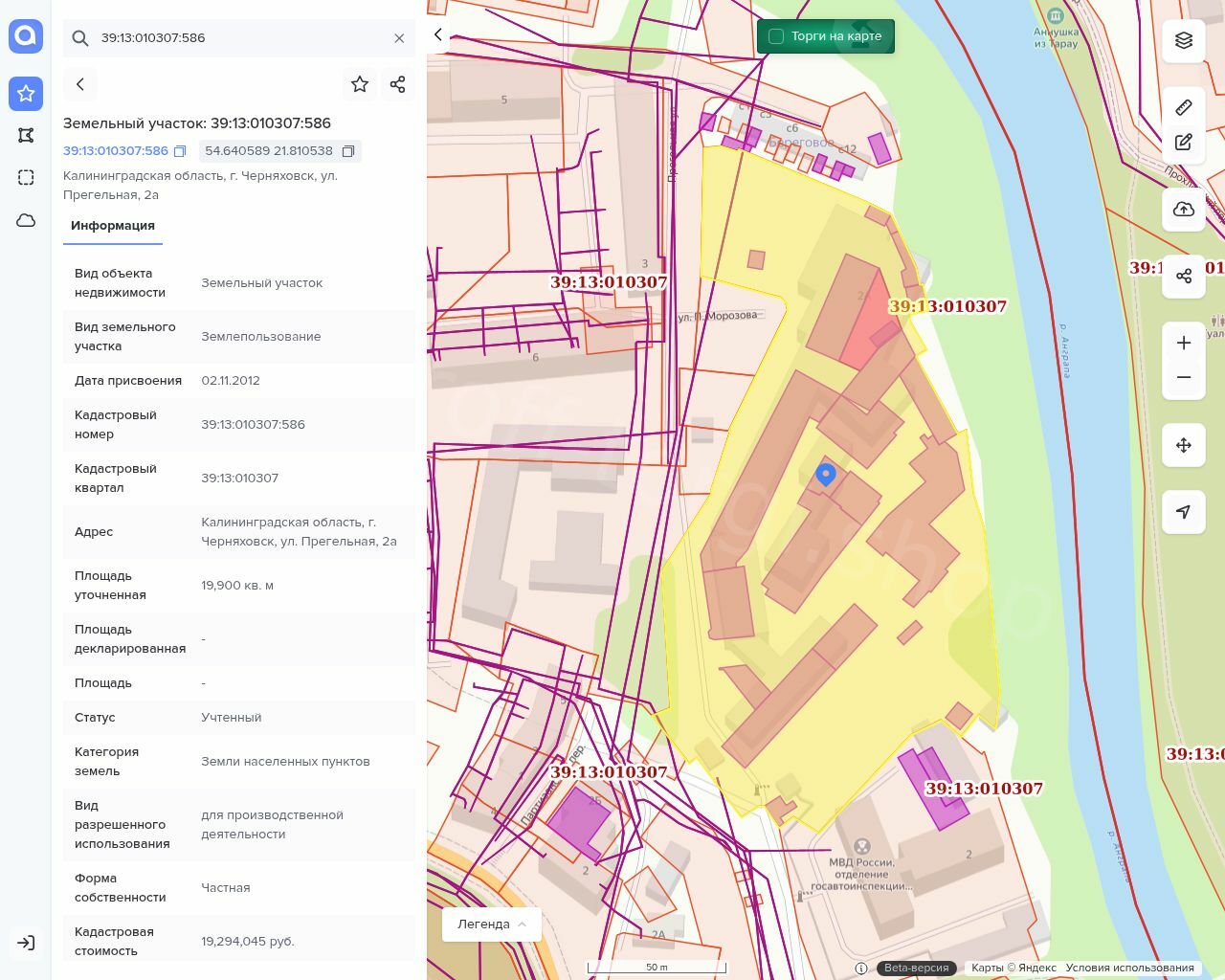Open Условия использования link
This screenshot has height=980, width=1225.
pos(1129,968)
